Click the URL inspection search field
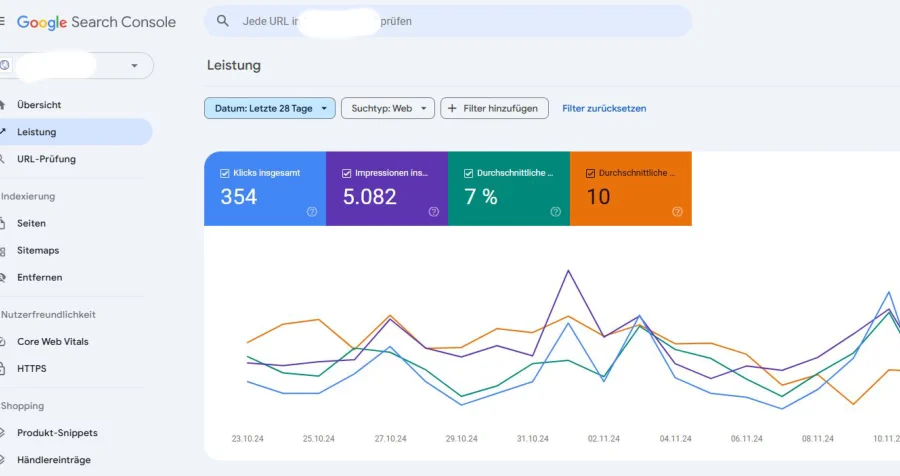The image size is (900, 476). tap(448, 21)
